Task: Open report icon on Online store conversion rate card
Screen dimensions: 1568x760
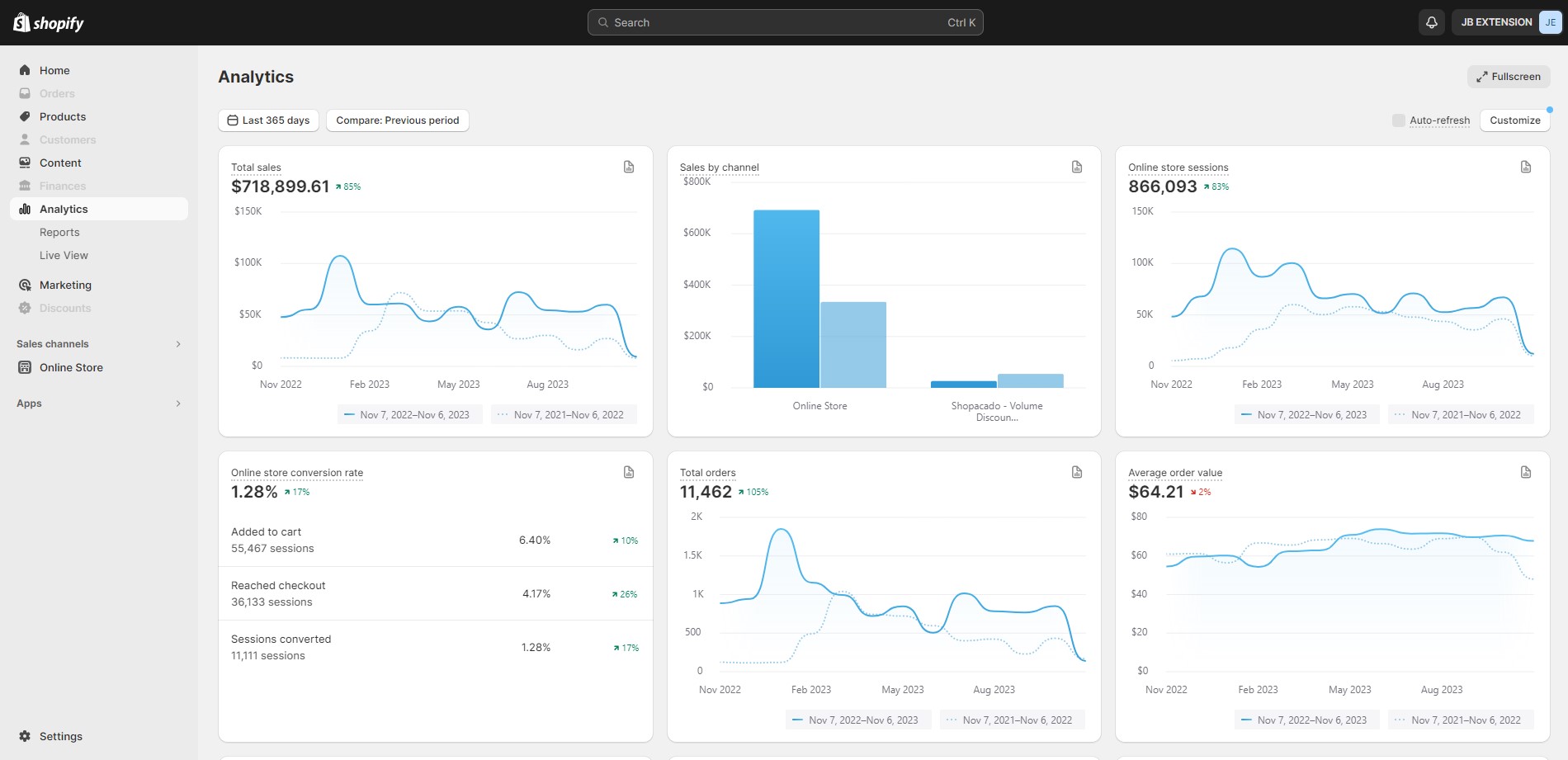Action: (629, 472)
